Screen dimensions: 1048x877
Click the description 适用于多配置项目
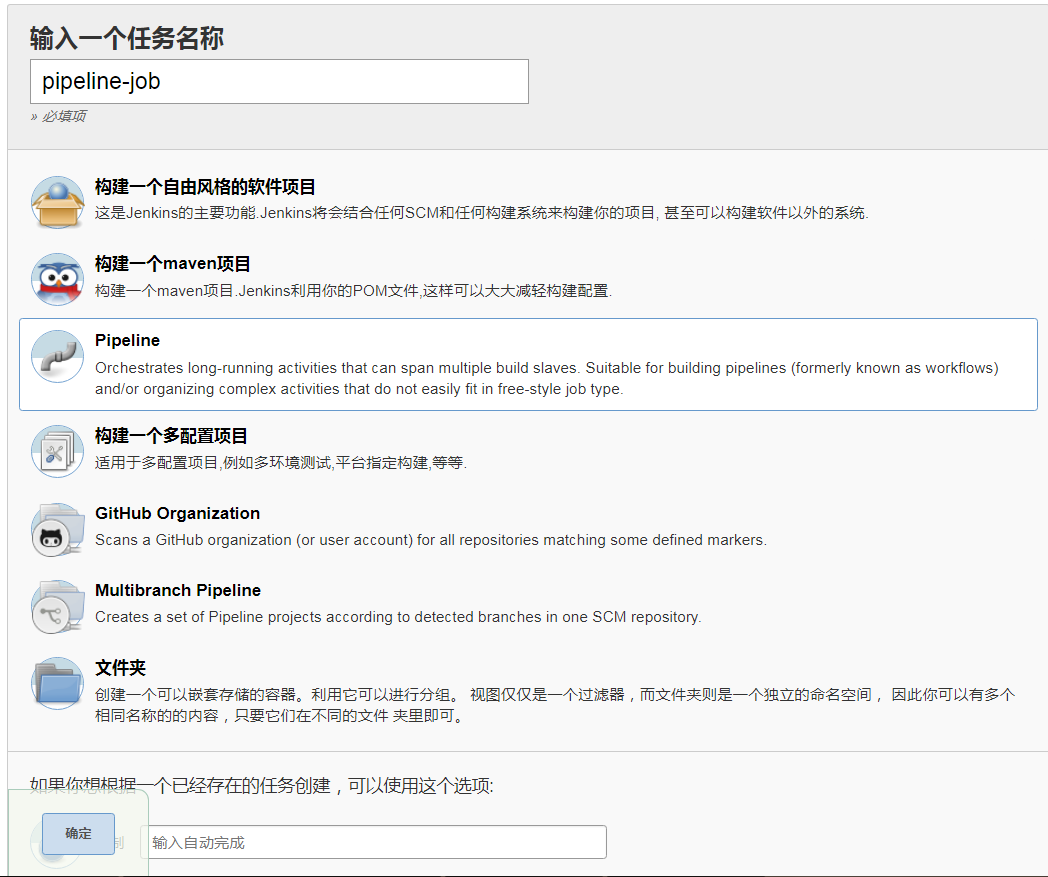pos(281,463)
